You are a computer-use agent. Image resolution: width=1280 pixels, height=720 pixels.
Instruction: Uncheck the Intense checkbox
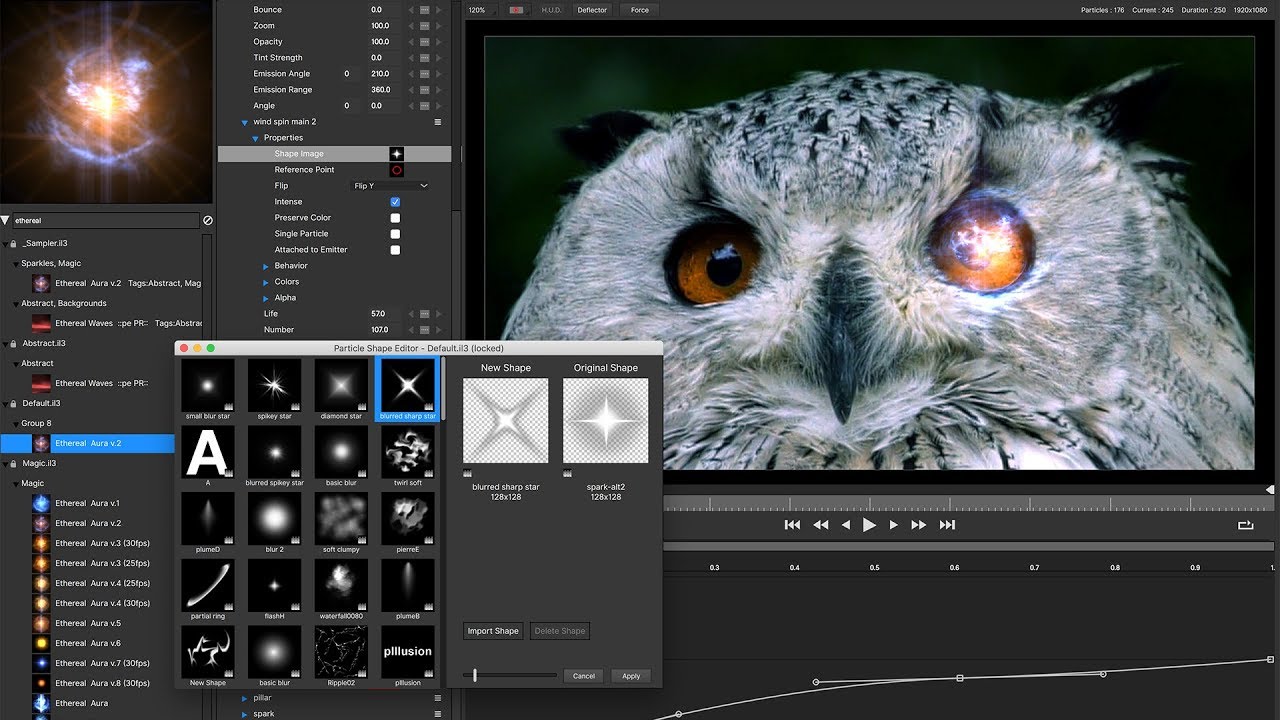394,201
